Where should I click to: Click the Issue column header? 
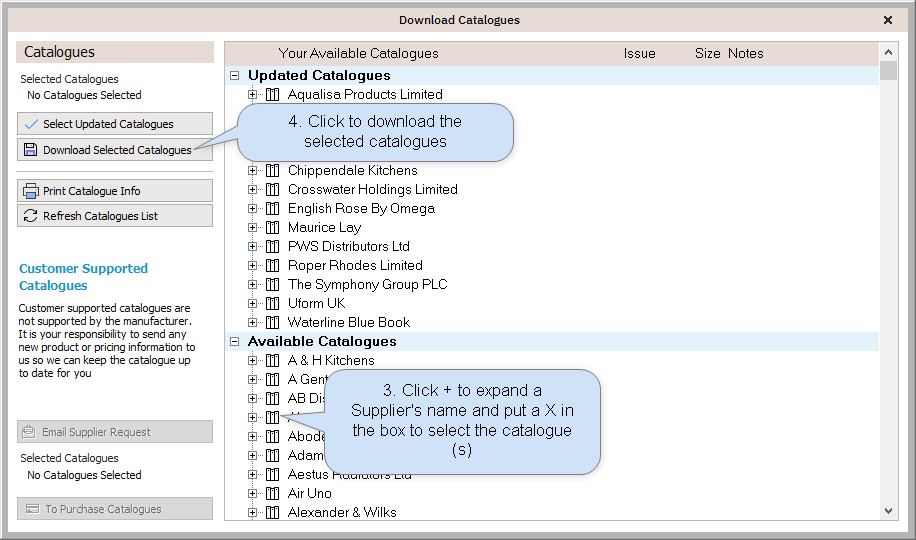pyautogui.click(x=639, y=54)
